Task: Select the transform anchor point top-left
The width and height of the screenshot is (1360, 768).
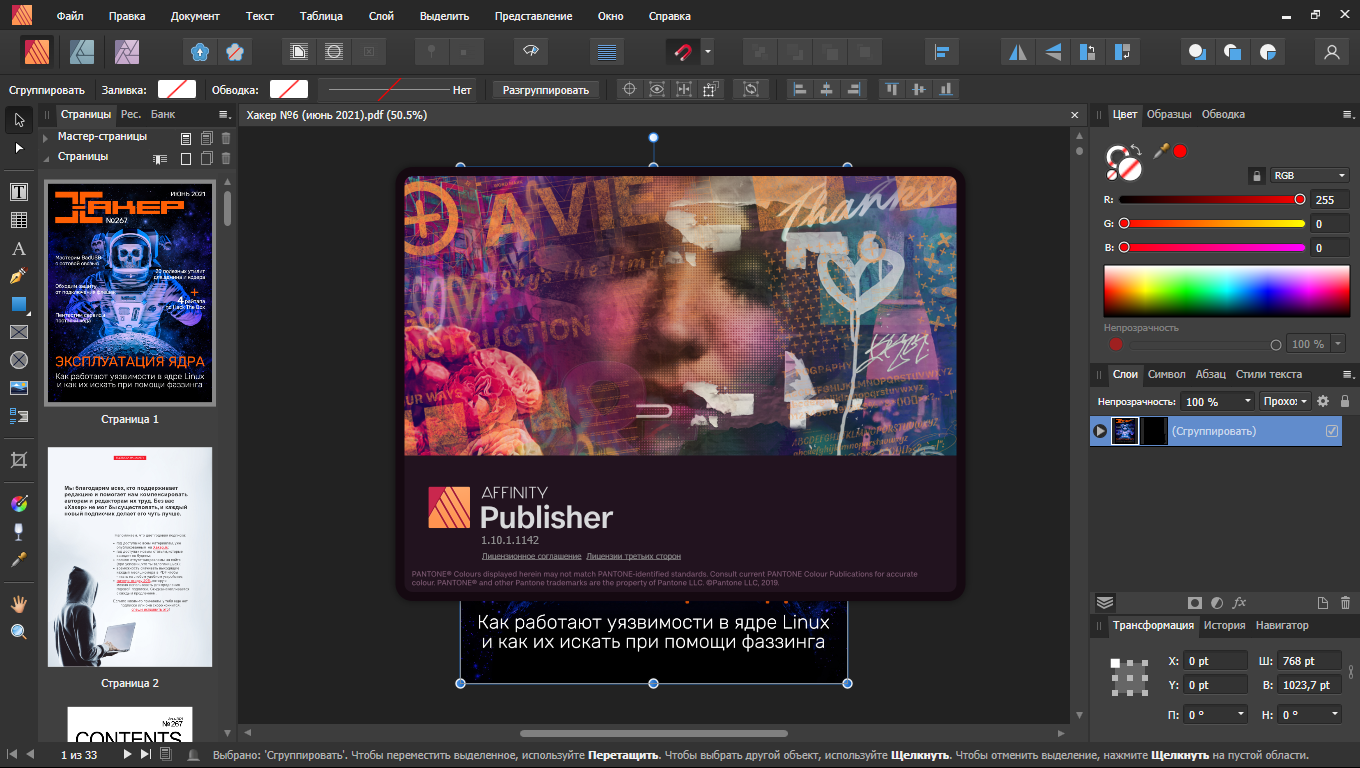Action: (1116, 663)
